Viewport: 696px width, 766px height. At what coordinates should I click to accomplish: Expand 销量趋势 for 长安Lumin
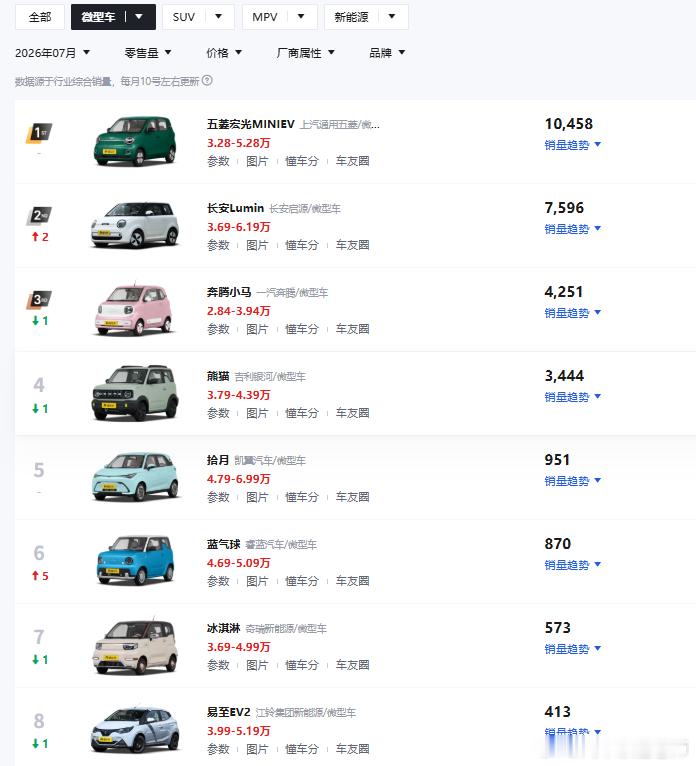(x=572, y=229)
